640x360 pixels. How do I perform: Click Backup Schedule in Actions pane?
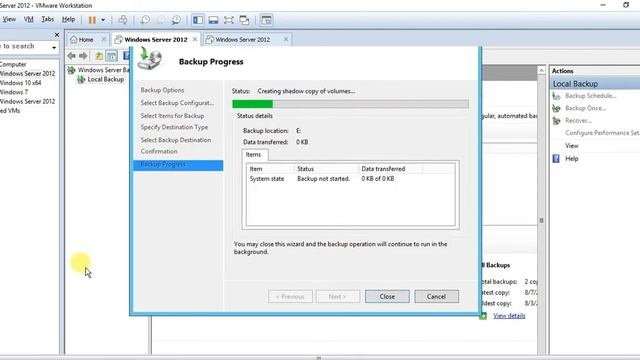tap(590, 96)
